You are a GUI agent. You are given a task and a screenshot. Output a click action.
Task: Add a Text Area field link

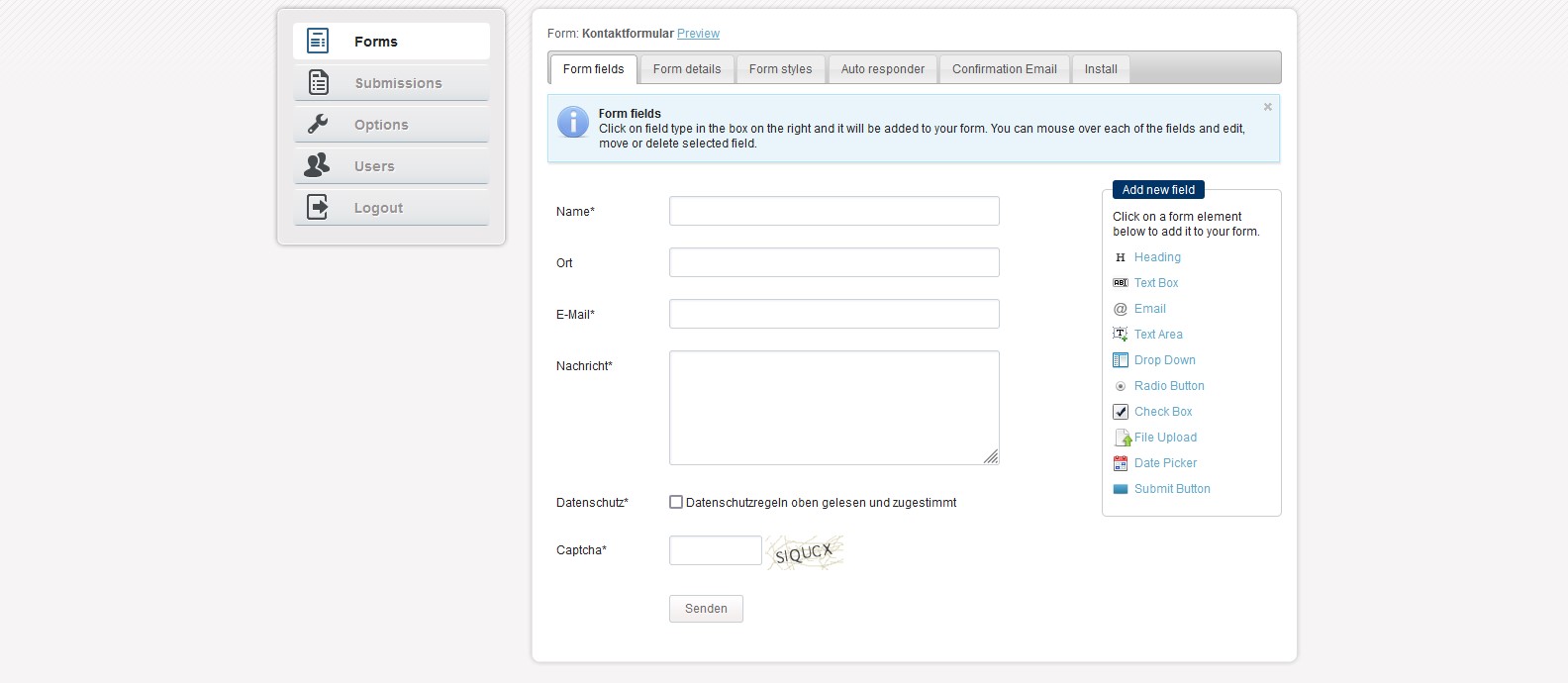tap(1158, 335)
